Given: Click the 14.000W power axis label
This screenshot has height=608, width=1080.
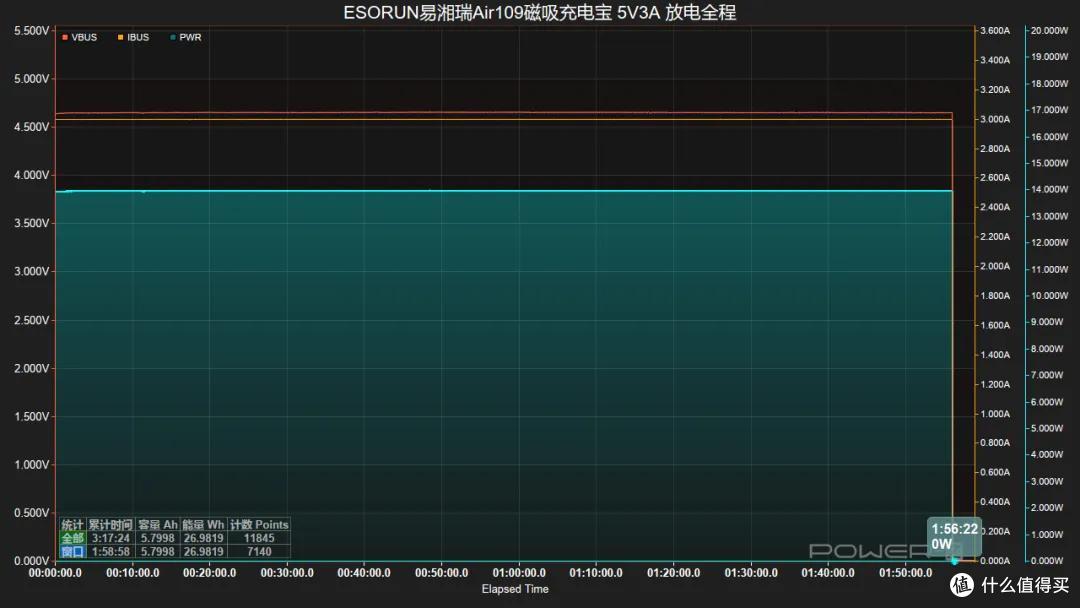Looking at the screenshot, I should click(1050, 189).
